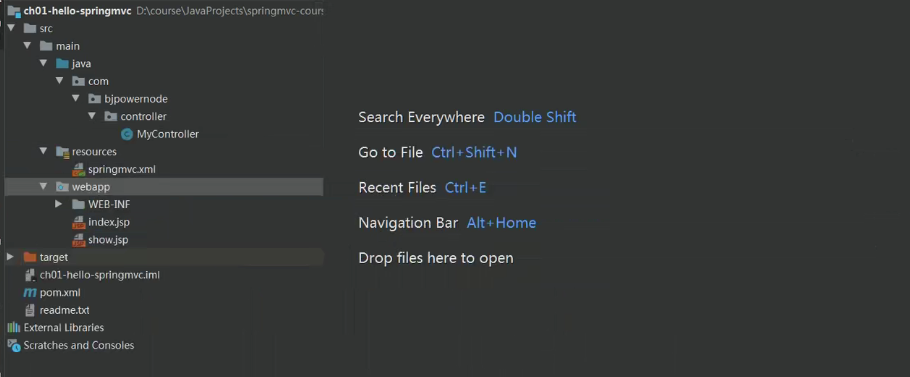Image resolution: width=910 pixels, height=377 pixels.
Task: Click the springmvc.xml file icon
Action: (78, 169)
